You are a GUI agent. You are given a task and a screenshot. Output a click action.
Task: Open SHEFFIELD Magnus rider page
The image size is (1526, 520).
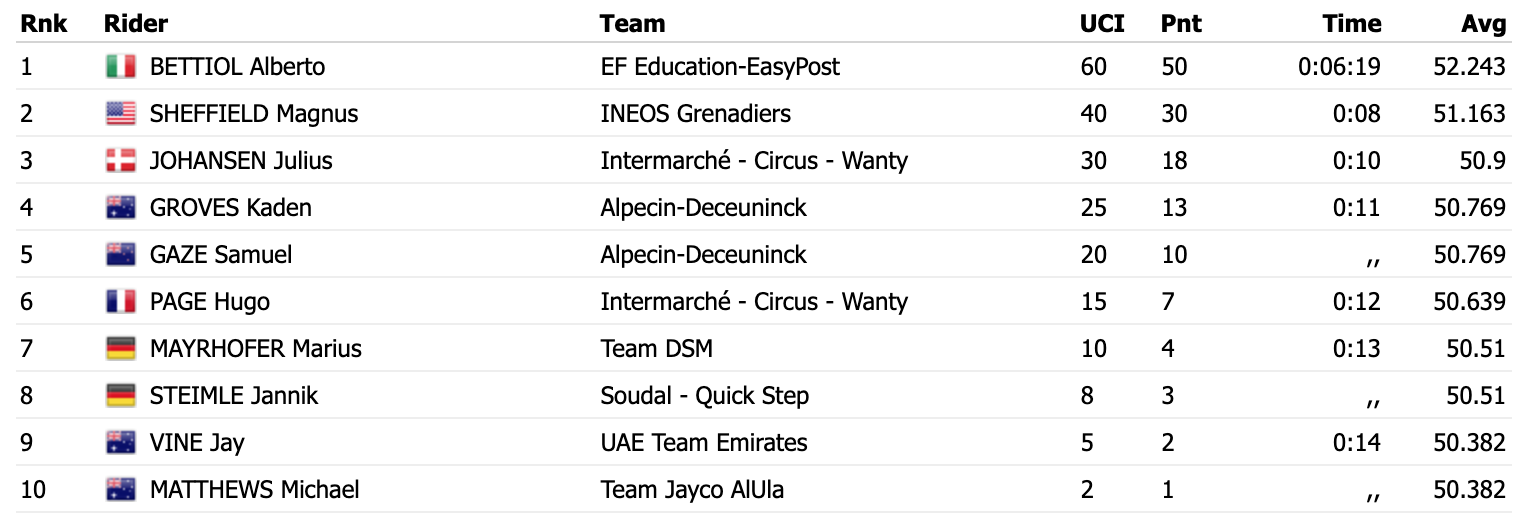point(254,114)
